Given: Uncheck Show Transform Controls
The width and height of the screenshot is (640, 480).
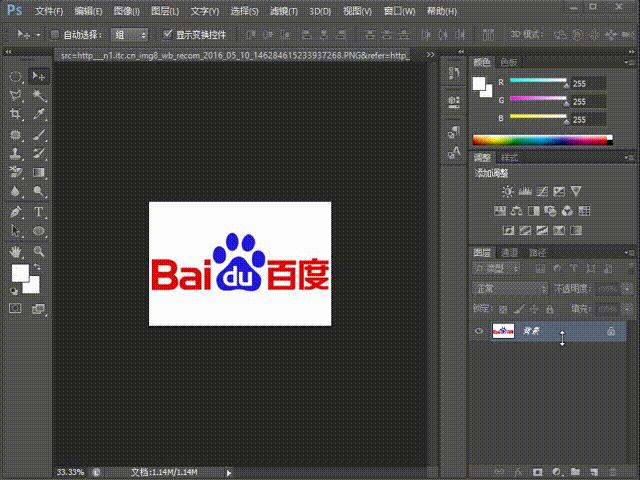Looking at the screenshot, I should (167, 34).
